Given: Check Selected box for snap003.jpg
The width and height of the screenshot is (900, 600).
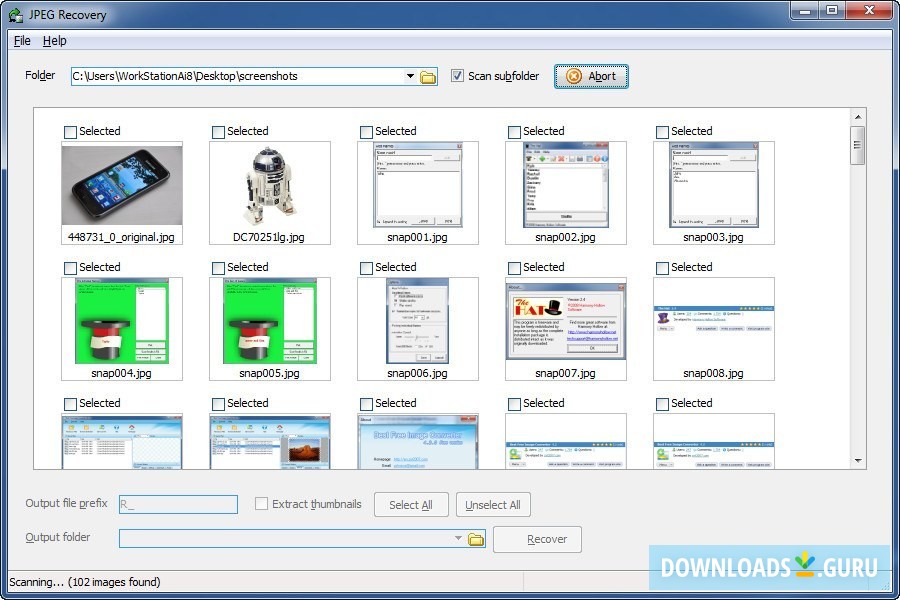Looking at the screenshot, I should point(662,132).
